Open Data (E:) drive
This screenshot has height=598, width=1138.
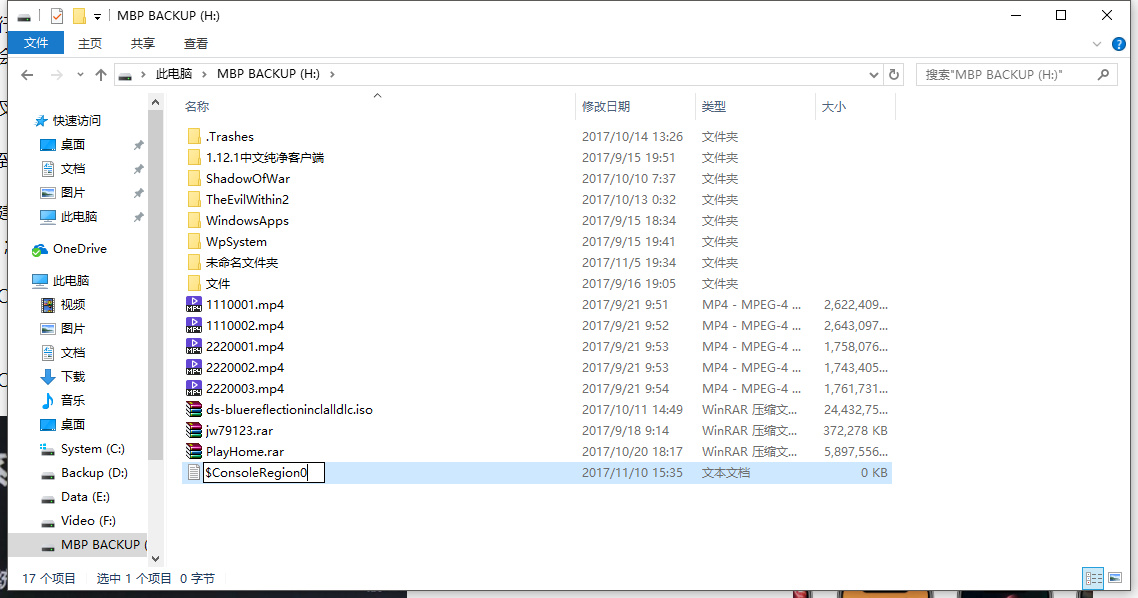(85, 496)
